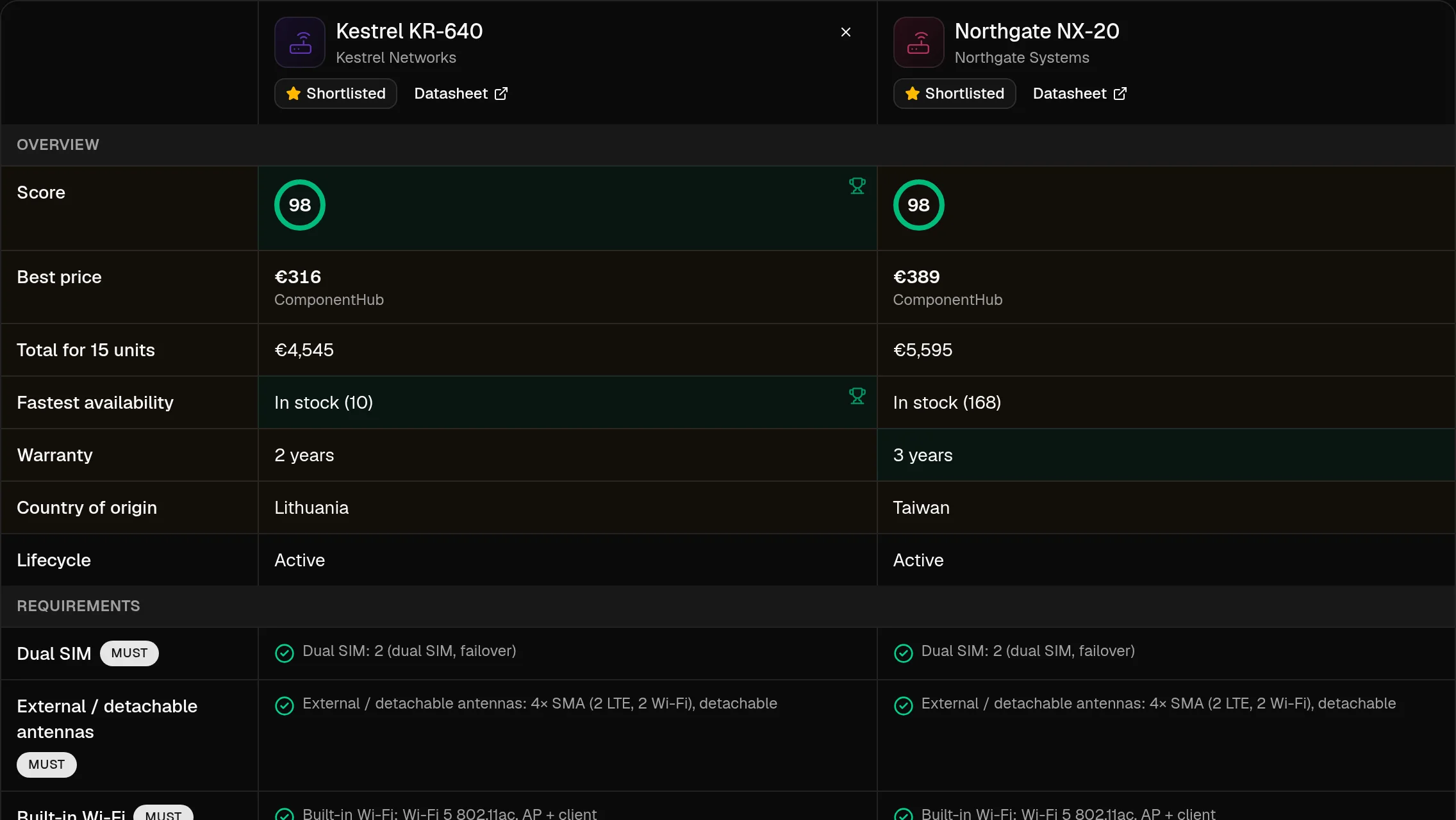Click the MUST badge beside Built-in Wi-Fi
Screen dimensions: 1456x820
tap(163, 814)
